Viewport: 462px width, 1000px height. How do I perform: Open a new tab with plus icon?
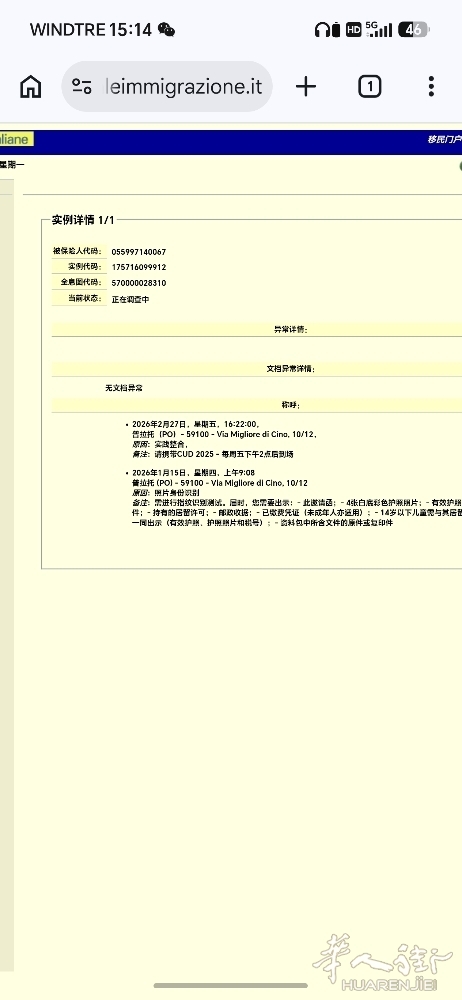[306, 86]
